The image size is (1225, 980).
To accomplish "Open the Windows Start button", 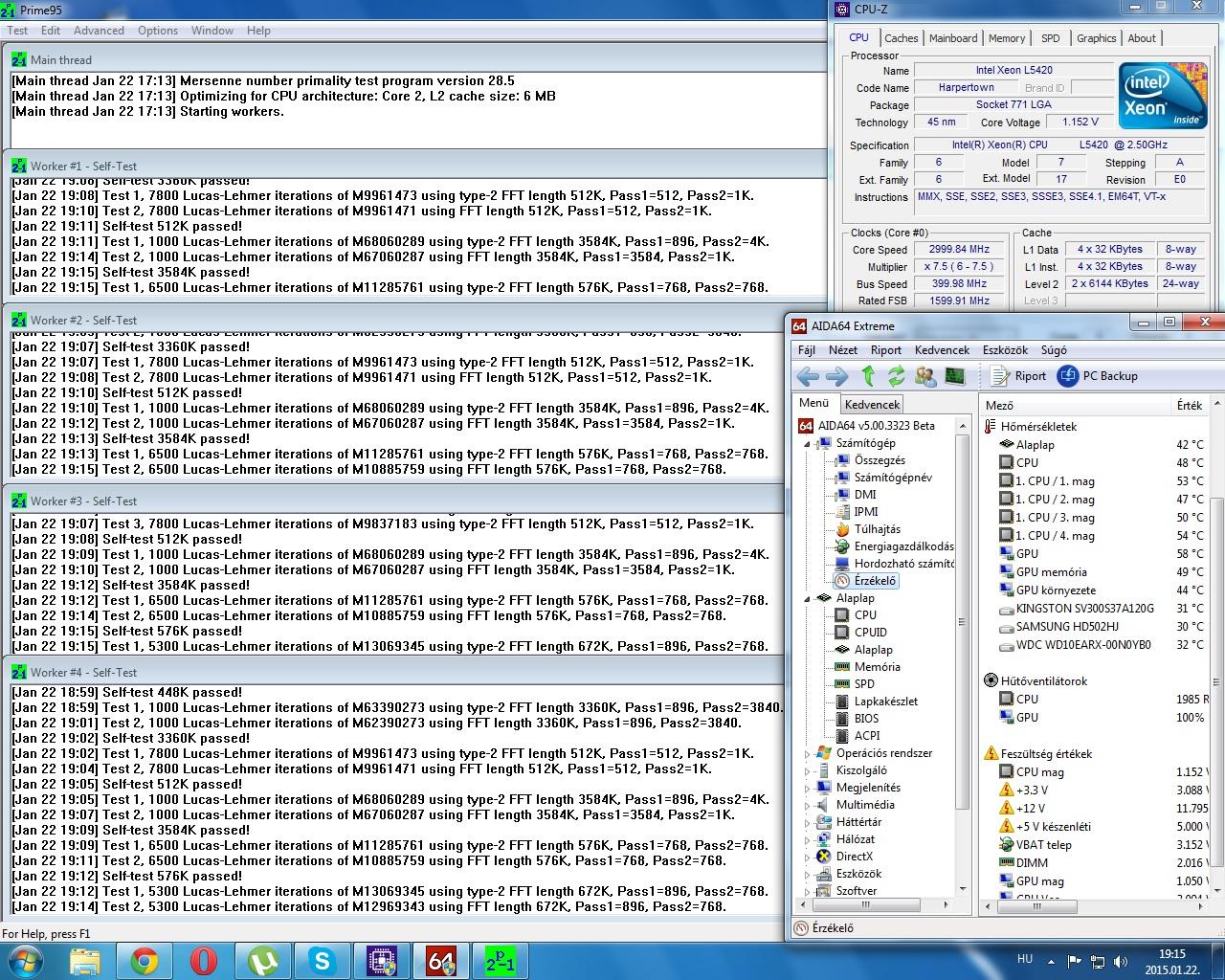I will [x=23, y=960].
